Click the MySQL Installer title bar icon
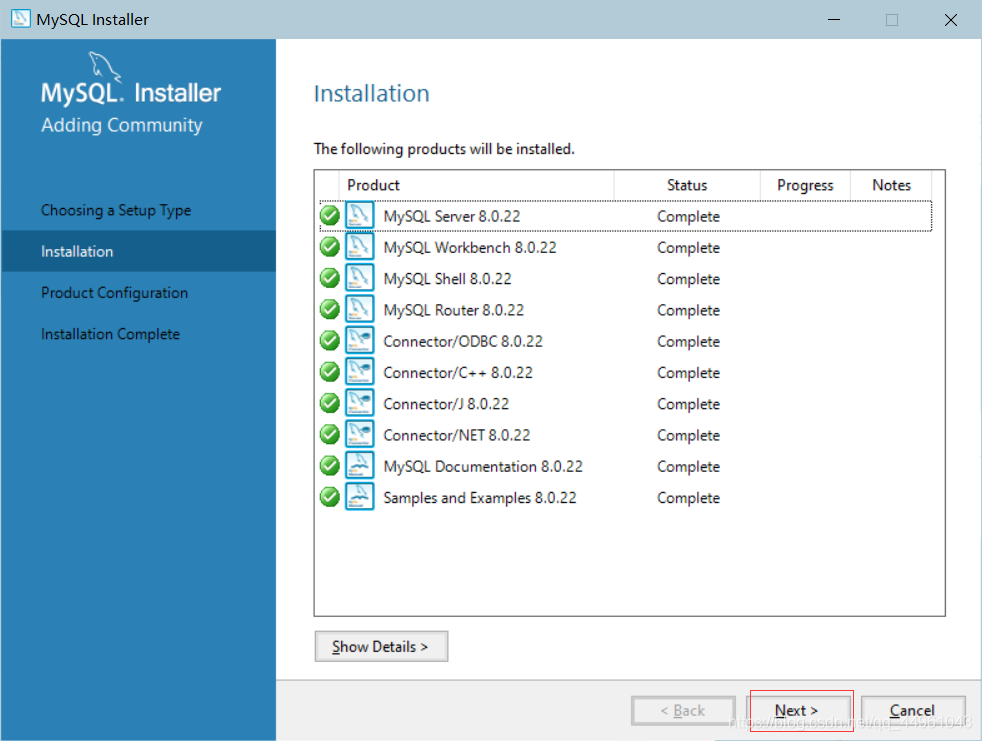Viewport: 982px width, 741px height. (21, 19)
